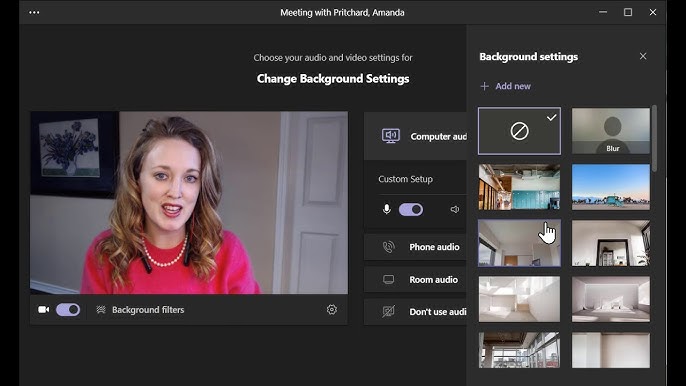Click the Computer audio speaker-monitor icon
Viewport: 686px width, 386px height.
(390, 136)
